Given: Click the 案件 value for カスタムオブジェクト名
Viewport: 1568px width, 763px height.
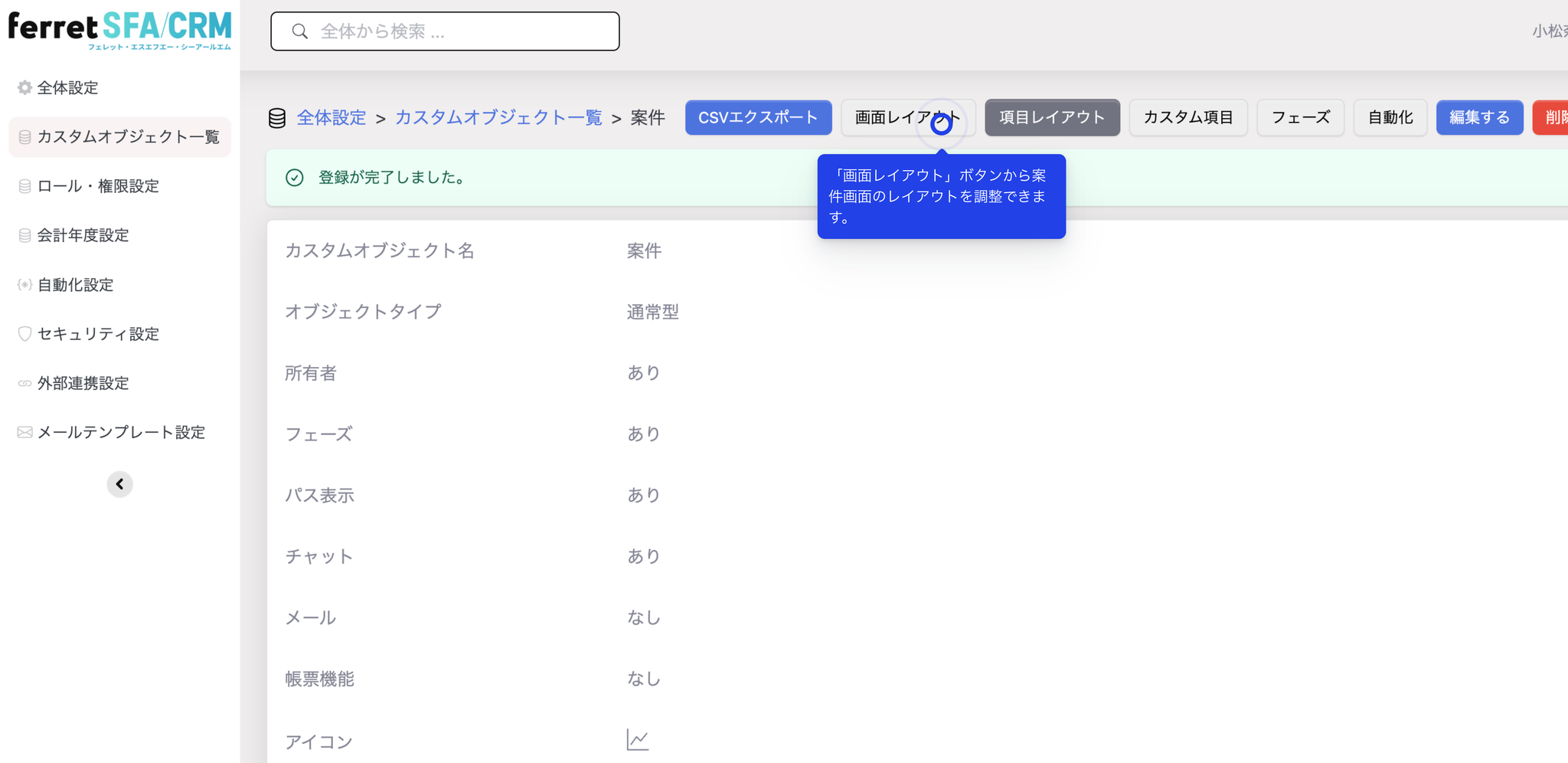Looking at the screenshot, I should click(x=644, y=251).
